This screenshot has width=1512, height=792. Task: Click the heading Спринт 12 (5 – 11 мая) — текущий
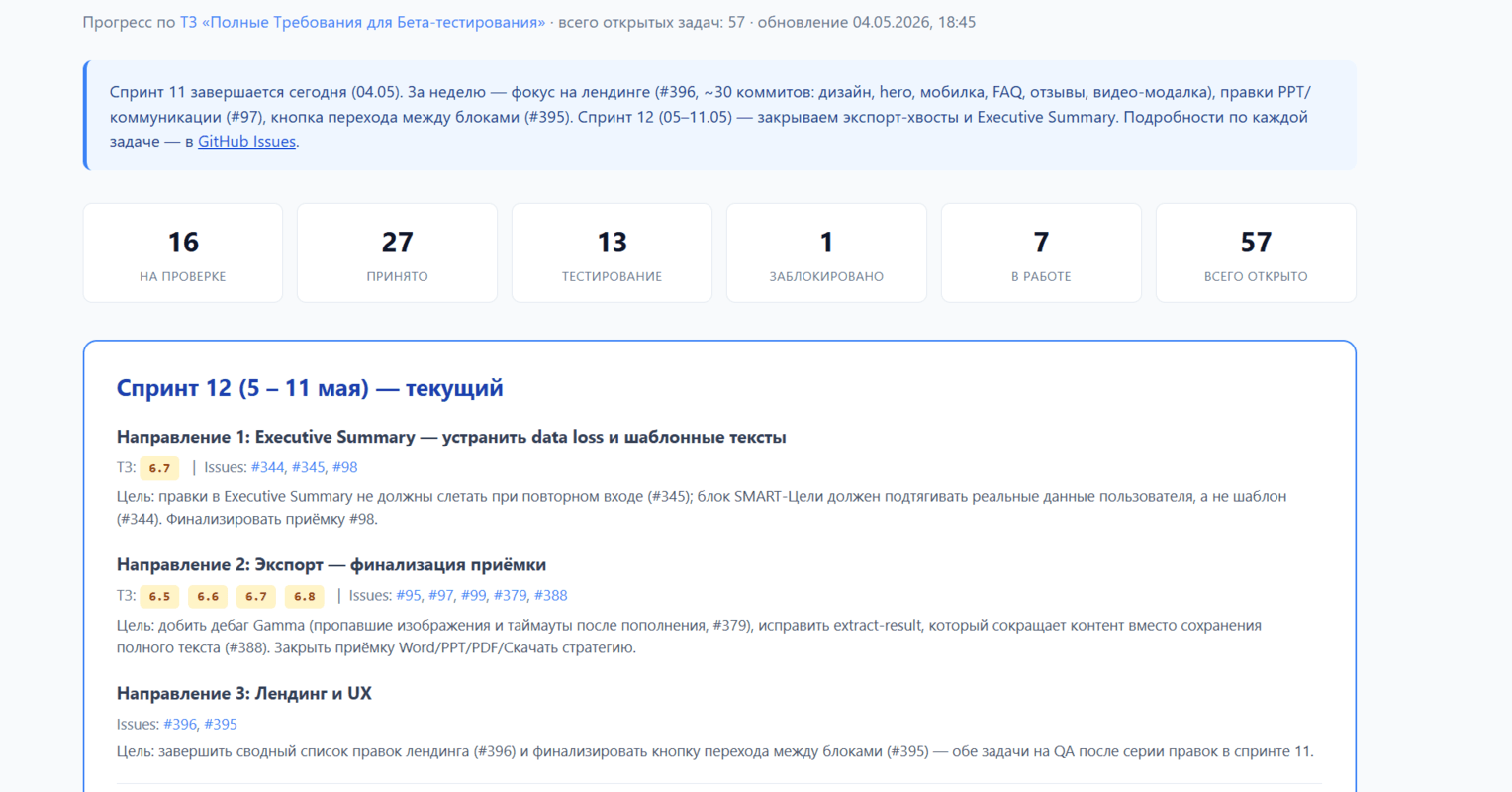click(310, 388)
